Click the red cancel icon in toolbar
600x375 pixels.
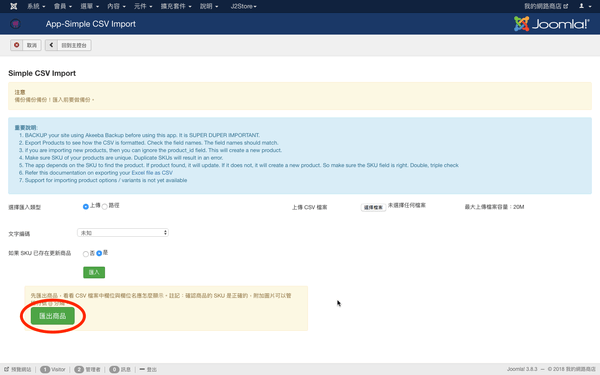[x=16, y=45]
